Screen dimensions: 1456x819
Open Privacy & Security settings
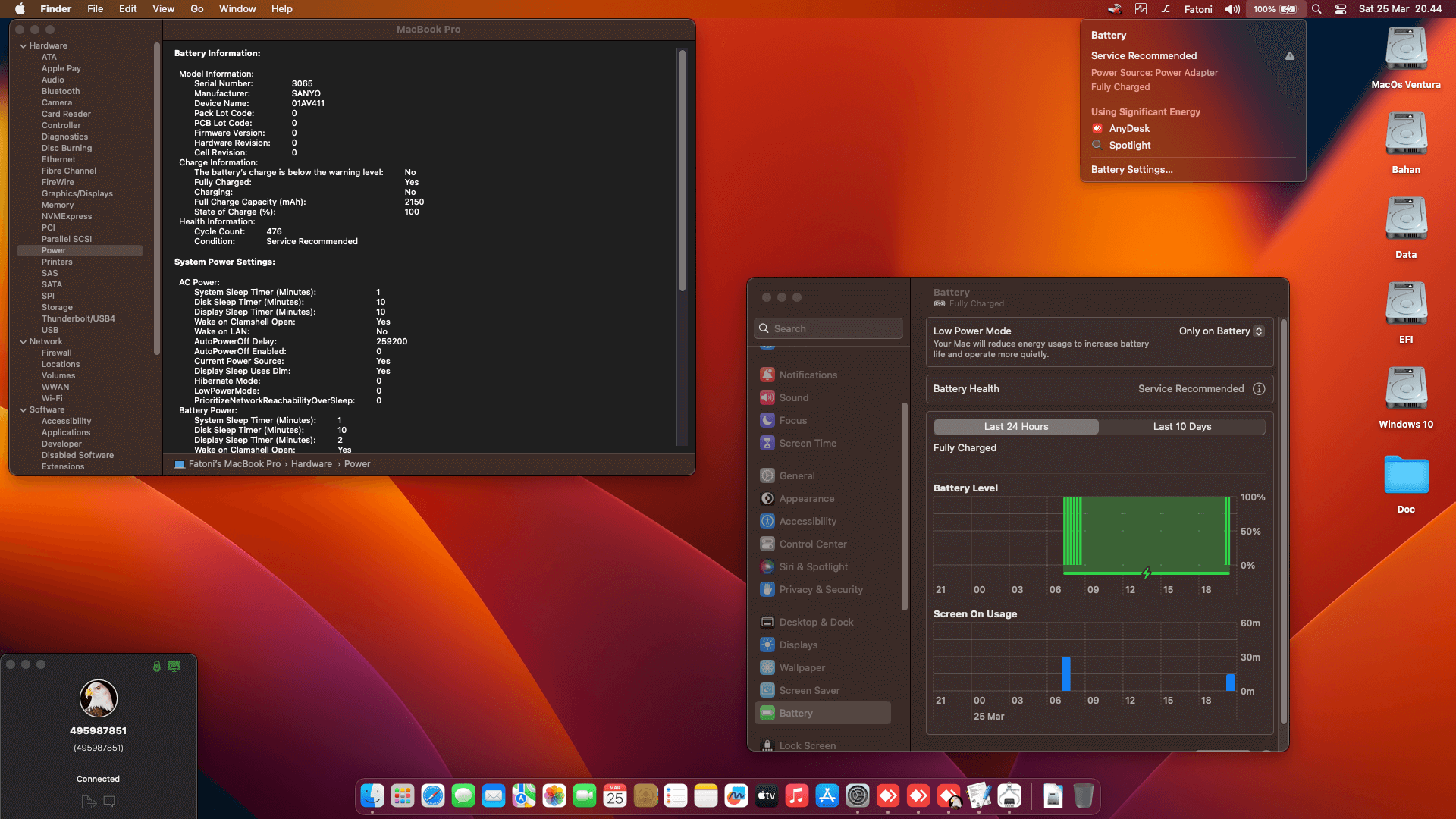pos(821,589)
